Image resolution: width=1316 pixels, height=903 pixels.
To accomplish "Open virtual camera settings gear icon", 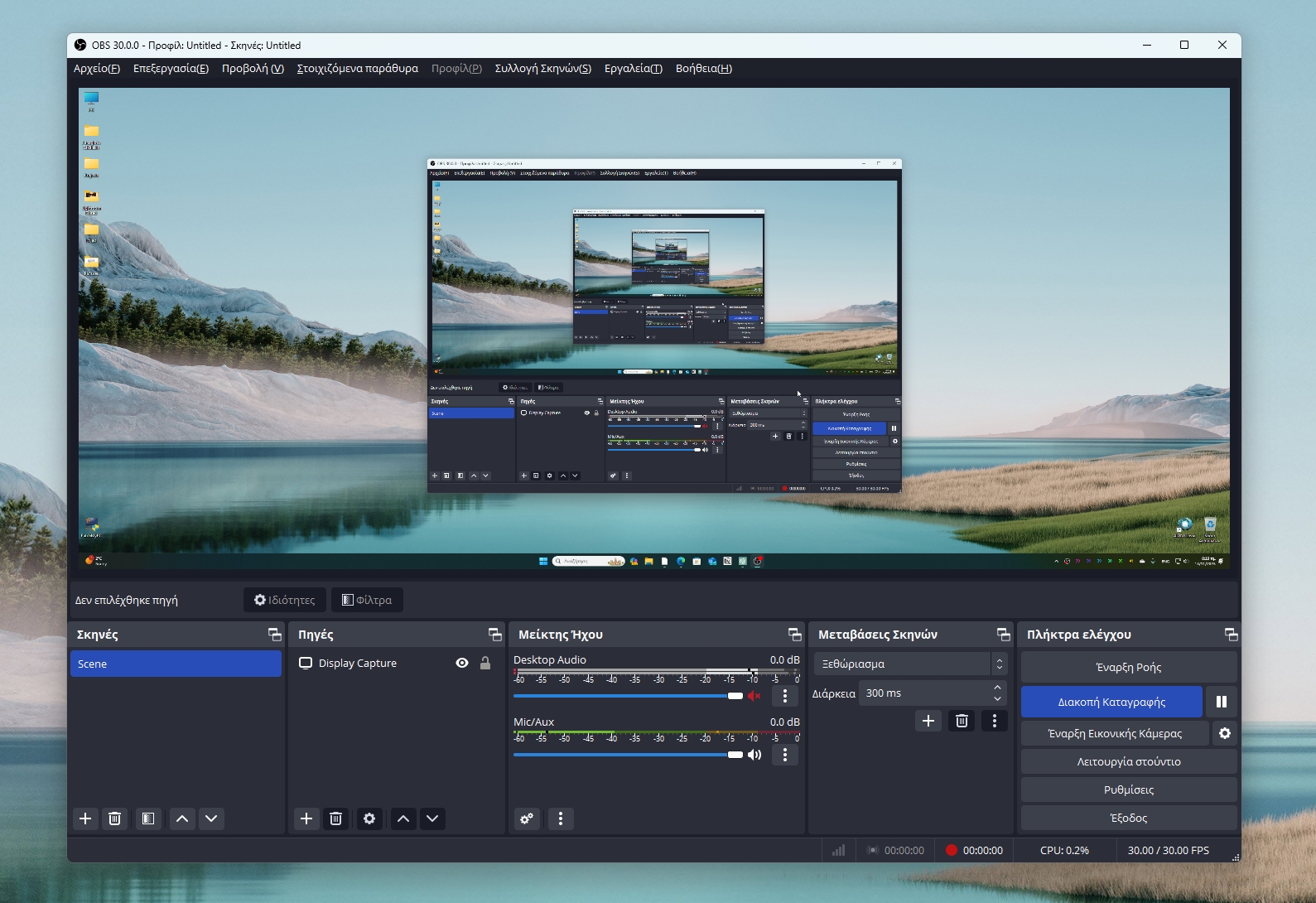I will pos(1224,733).
